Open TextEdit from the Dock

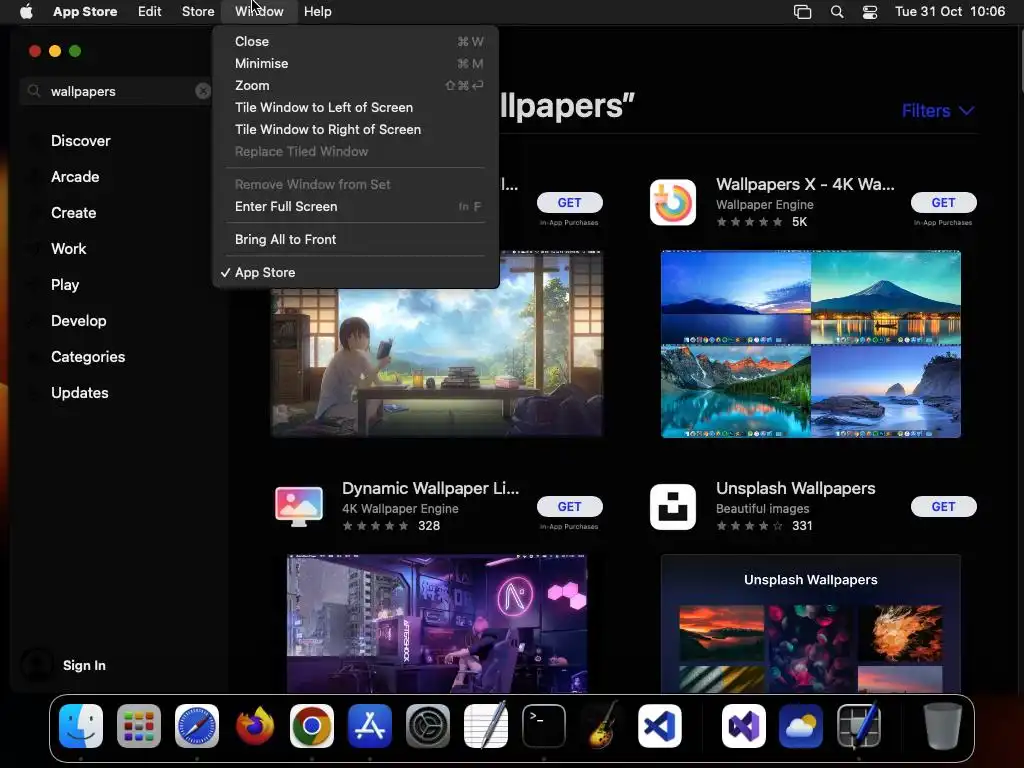pyautogui.click(x=486, y=726)
